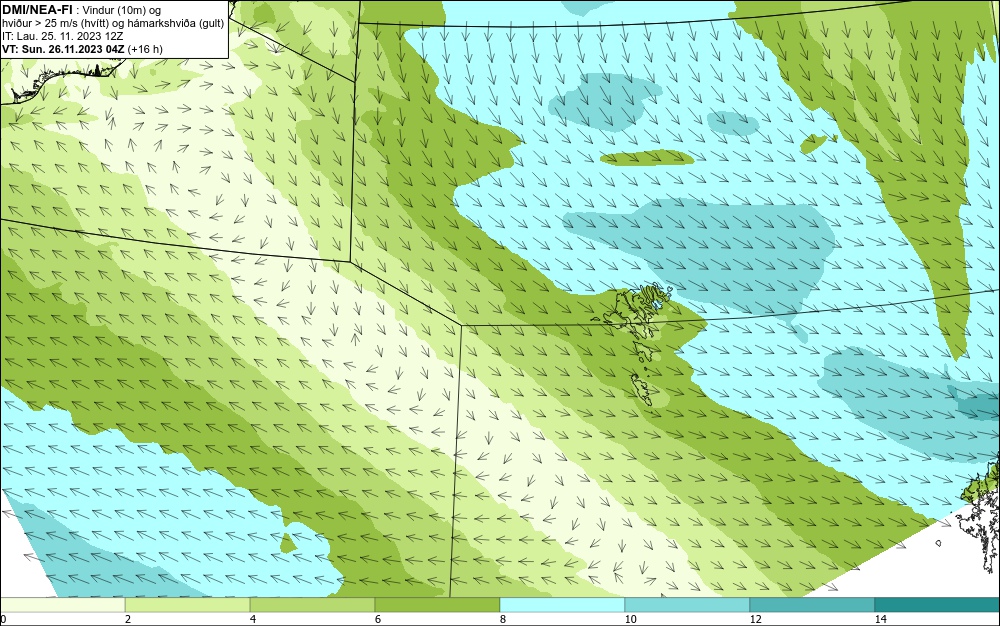Click the 2–4 m/s light green legend swatch

pyautogui.click(x=188, y=605)
